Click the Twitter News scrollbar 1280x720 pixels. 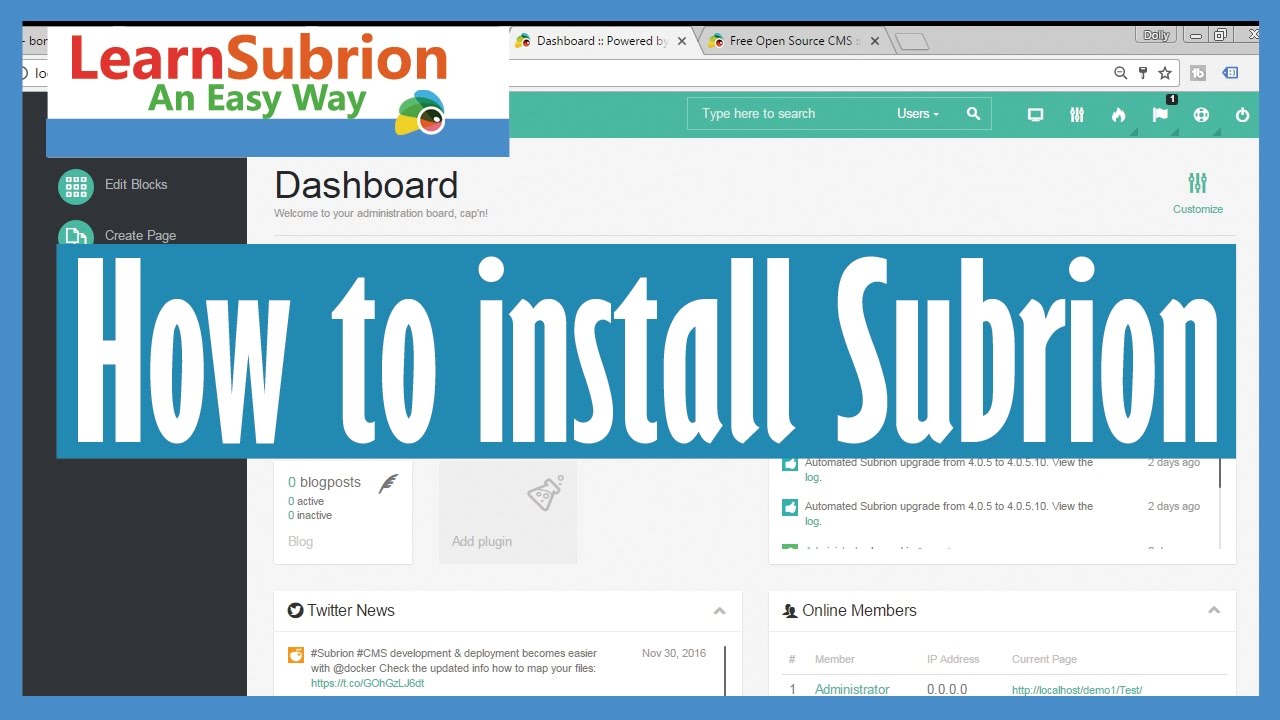[x=725, y=670]
